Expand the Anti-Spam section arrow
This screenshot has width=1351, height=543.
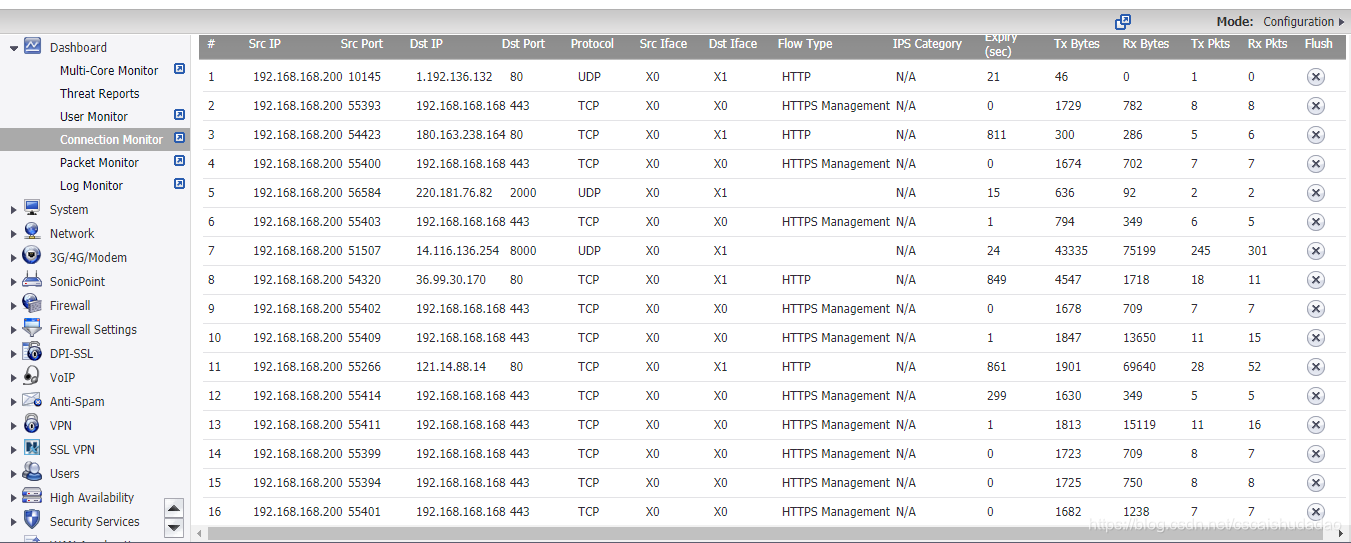coord(14,402)
